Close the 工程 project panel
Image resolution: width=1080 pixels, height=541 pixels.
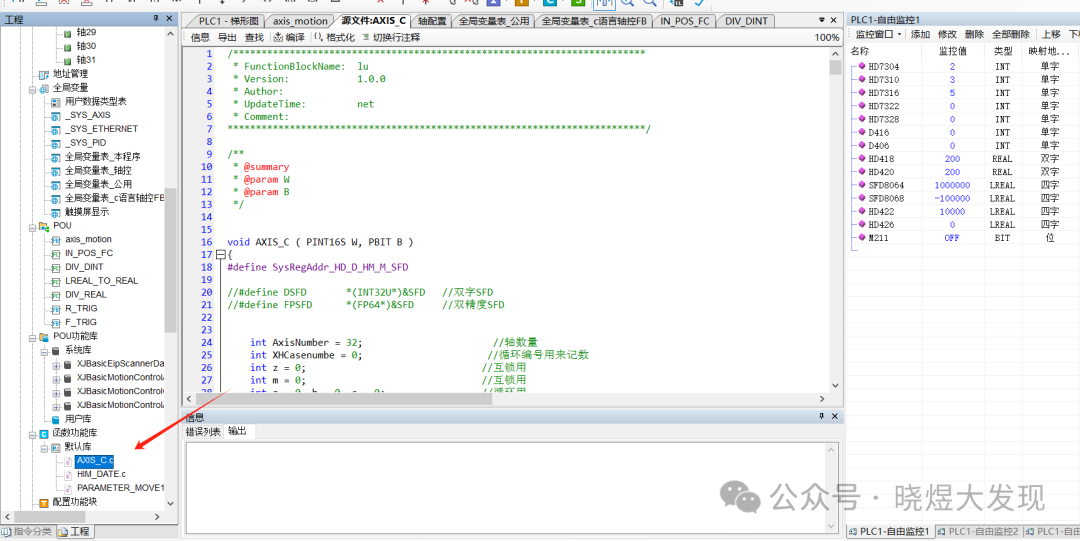pyautogui.click(x=169, y=19)
